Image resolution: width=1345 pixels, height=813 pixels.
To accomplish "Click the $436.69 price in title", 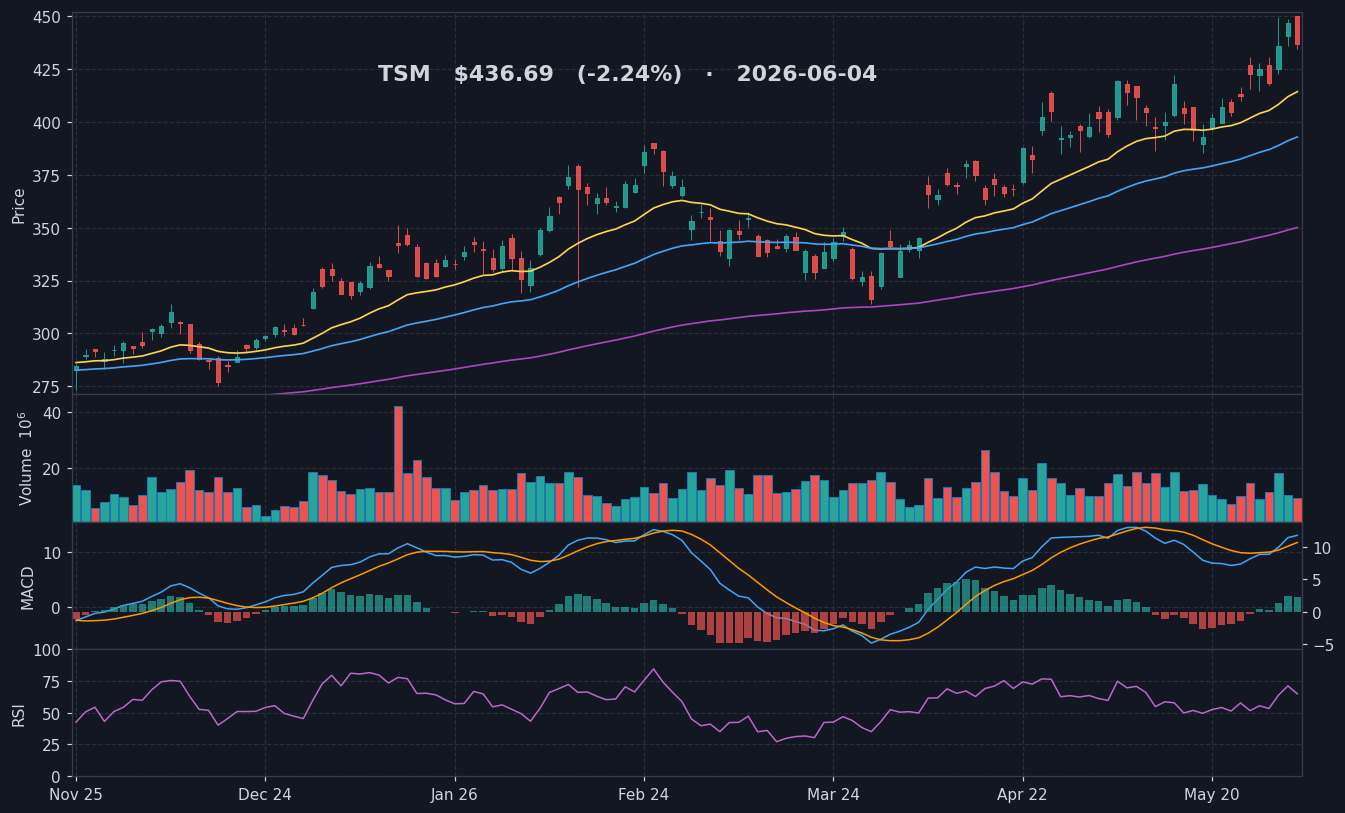I will coord(503,75).
